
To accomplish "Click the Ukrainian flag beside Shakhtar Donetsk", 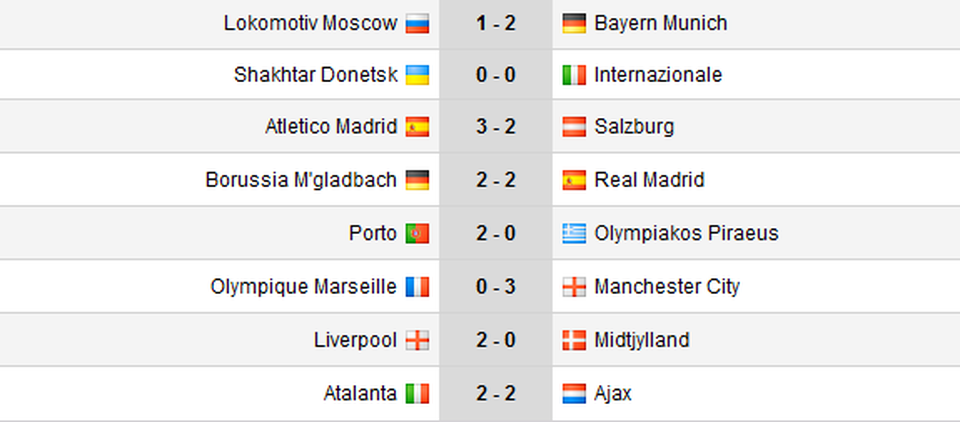I will pyautogui.click(x=417, y=75).
